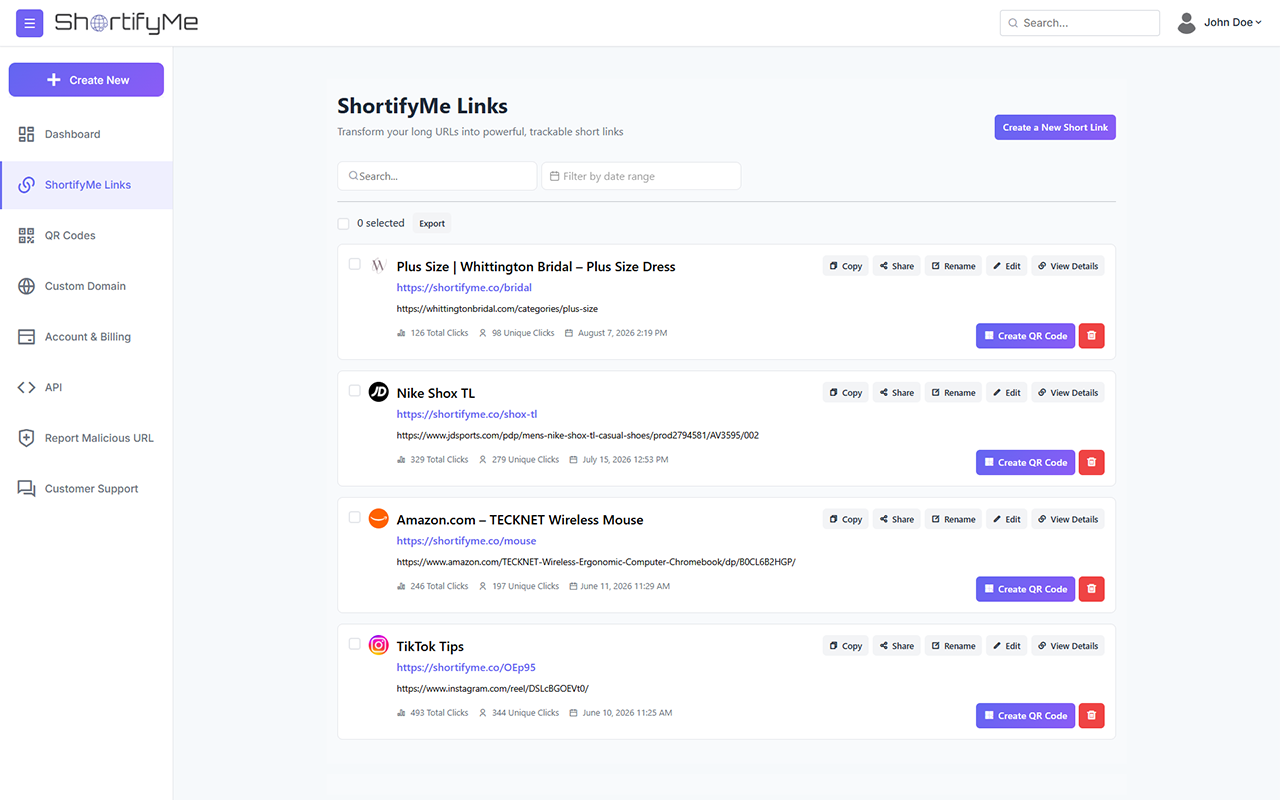Open the shortifyme.co/mouse short link
Image resolution: width=1280 pixels, height=800 pixels.
(x=466, y=541)
